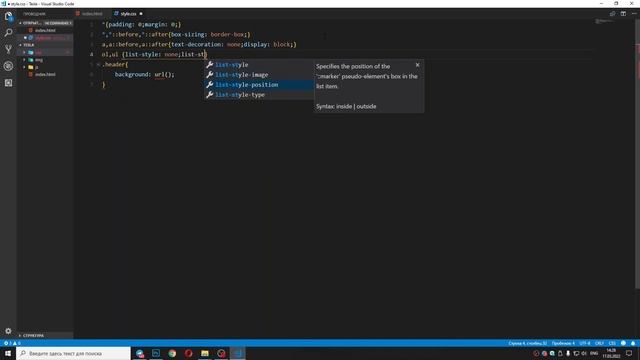
Task: Expand the Outline (Структура) section
Action: point(45,336)
